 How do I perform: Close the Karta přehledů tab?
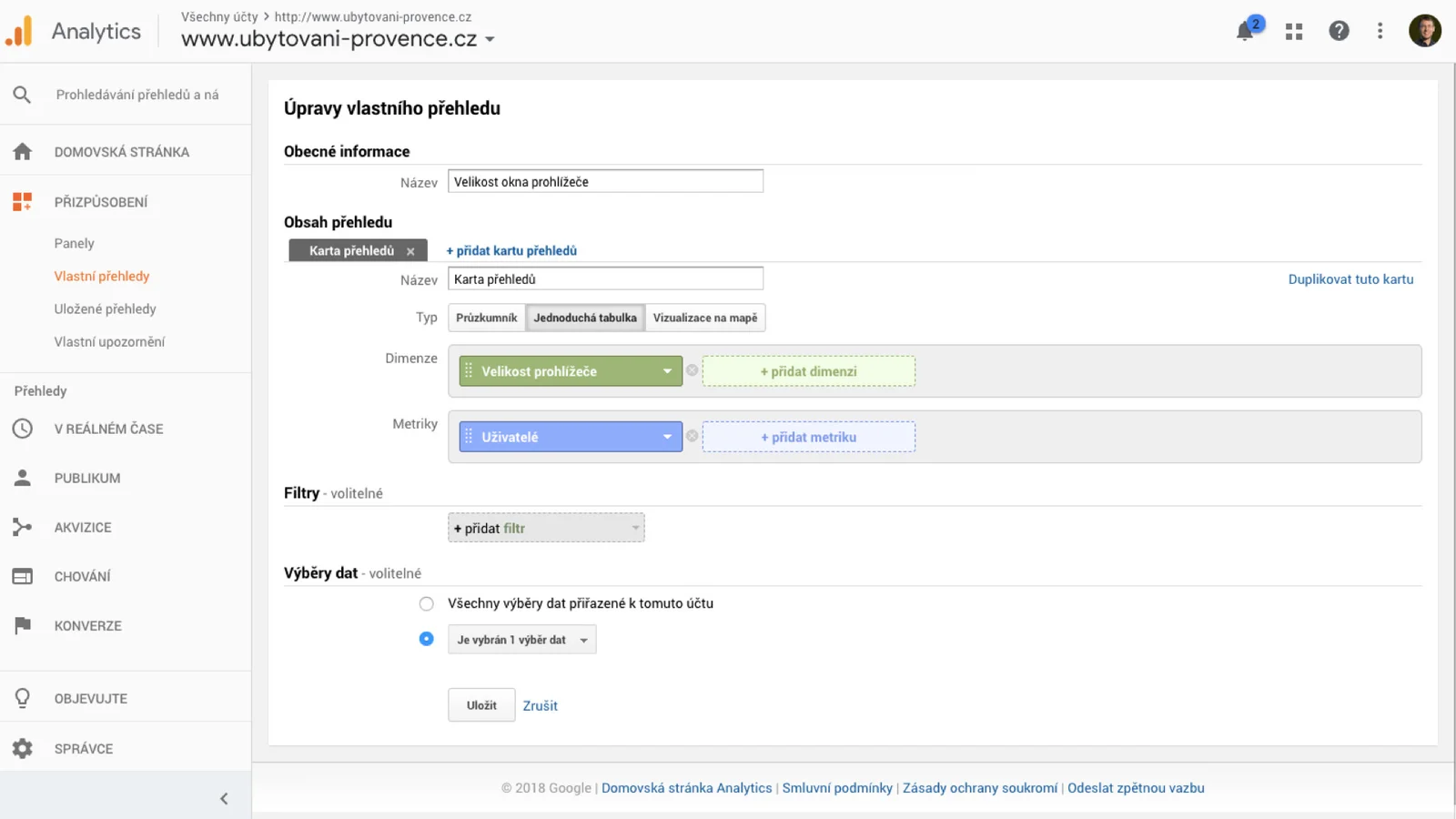[x=410, y=251]
